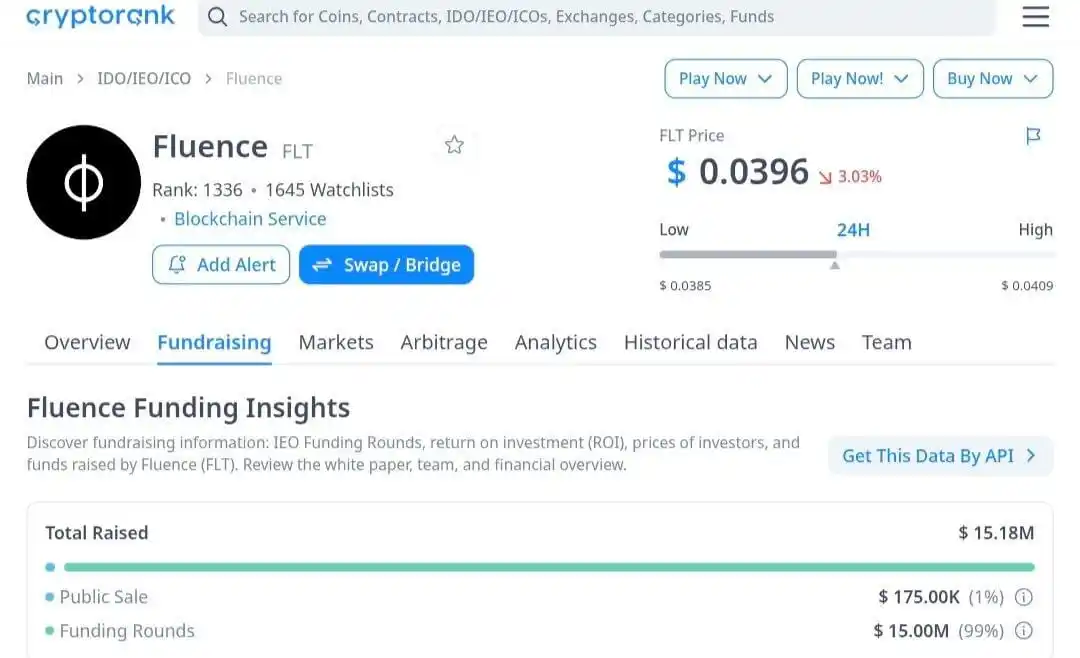Click the Fluence Funding Insights heading
The image size is (1080, 658).
pyautogui.click(x=188, y=408)
